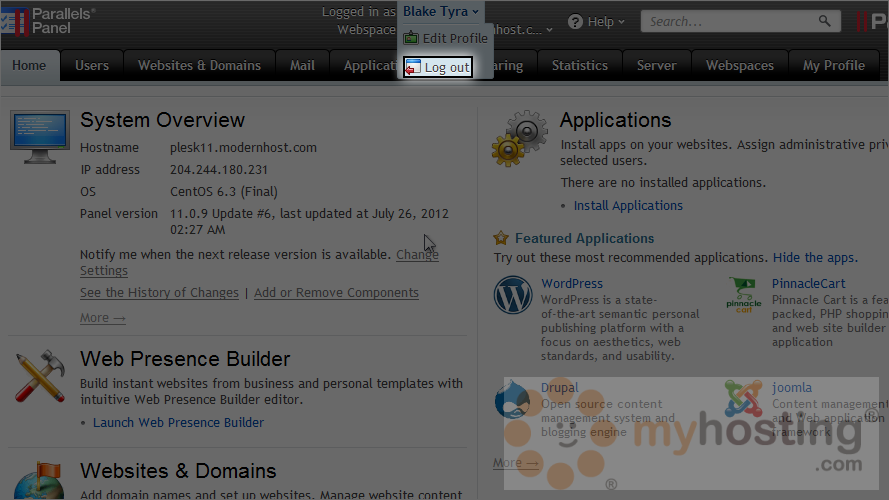Open the joomla application link

[791, 388]
